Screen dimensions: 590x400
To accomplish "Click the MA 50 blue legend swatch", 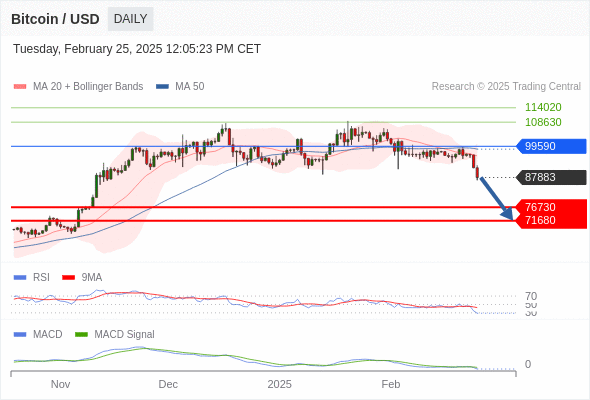I will coord(162,87).
